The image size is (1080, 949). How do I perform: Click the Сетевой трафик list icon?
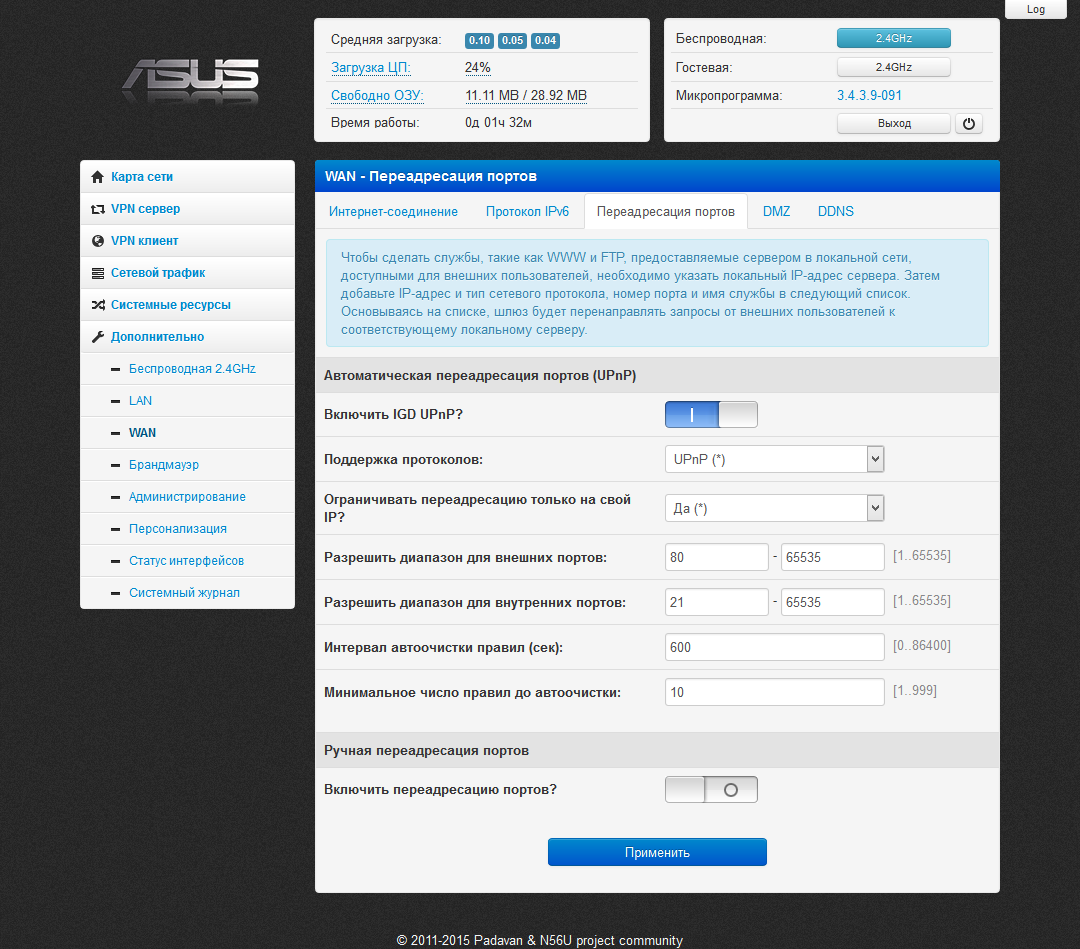[x=98, y=273]
